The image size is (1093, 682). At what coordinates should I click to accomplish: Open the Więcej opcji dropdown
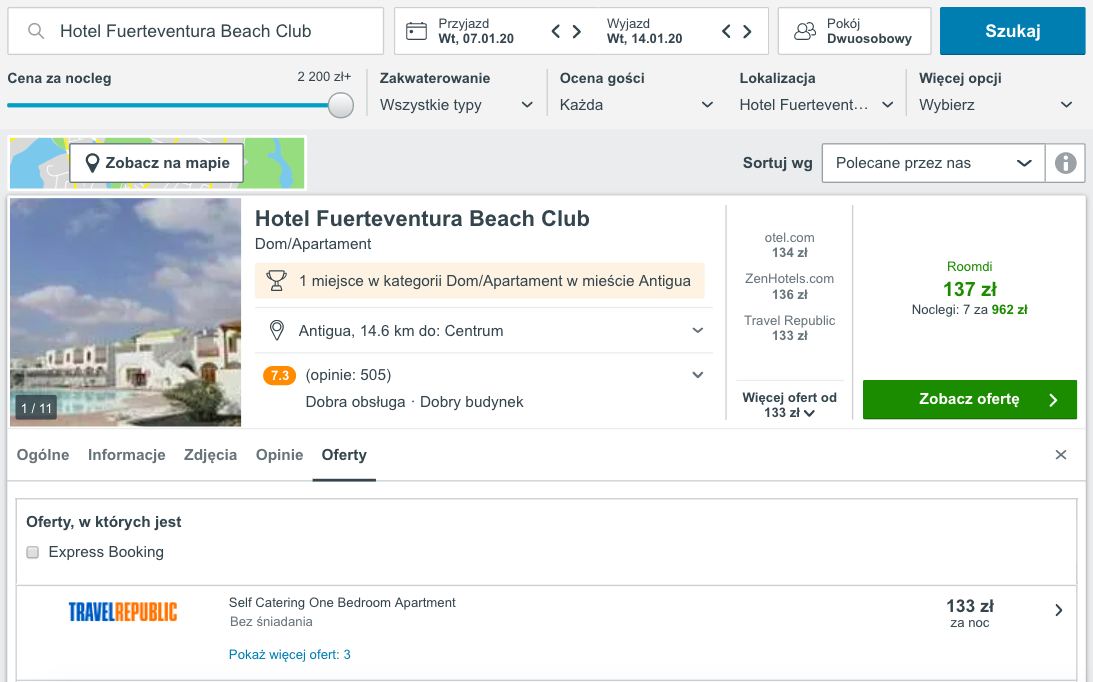995,105
